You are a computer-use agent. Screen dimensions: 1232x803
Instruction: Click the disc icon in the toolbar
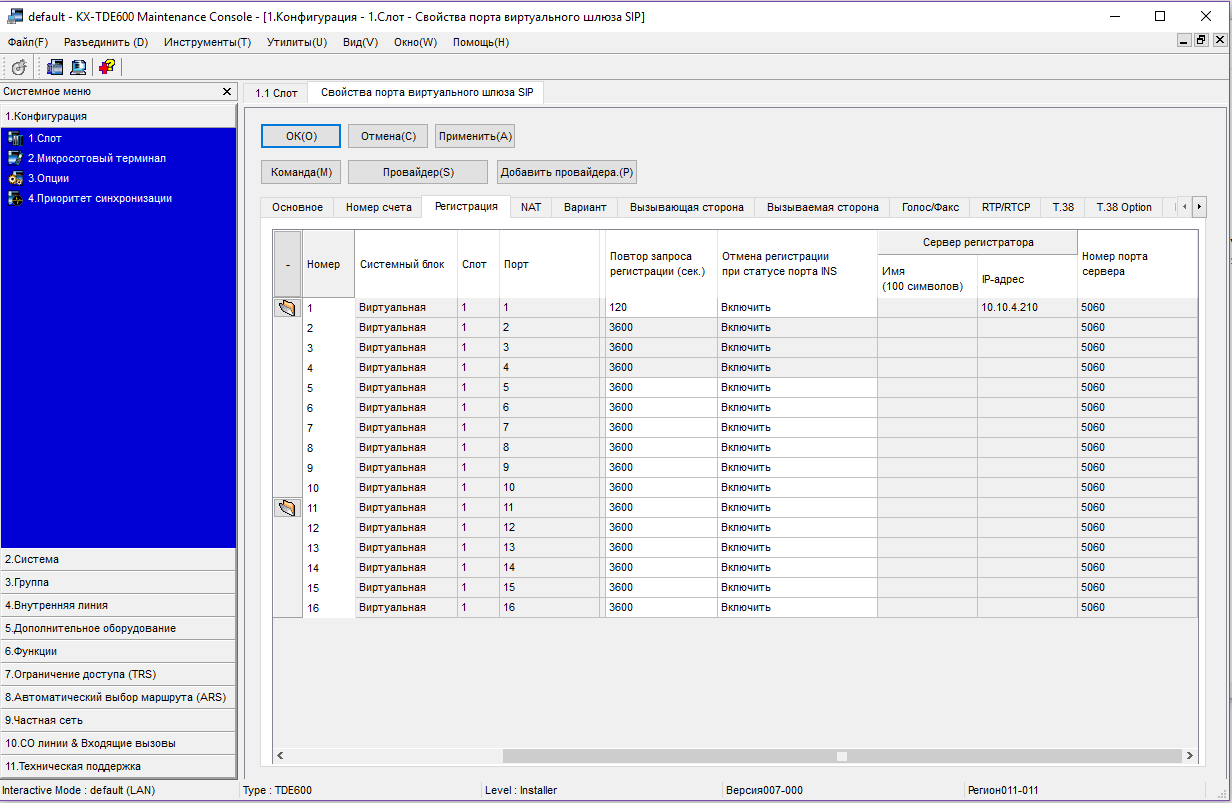[19, 67]
